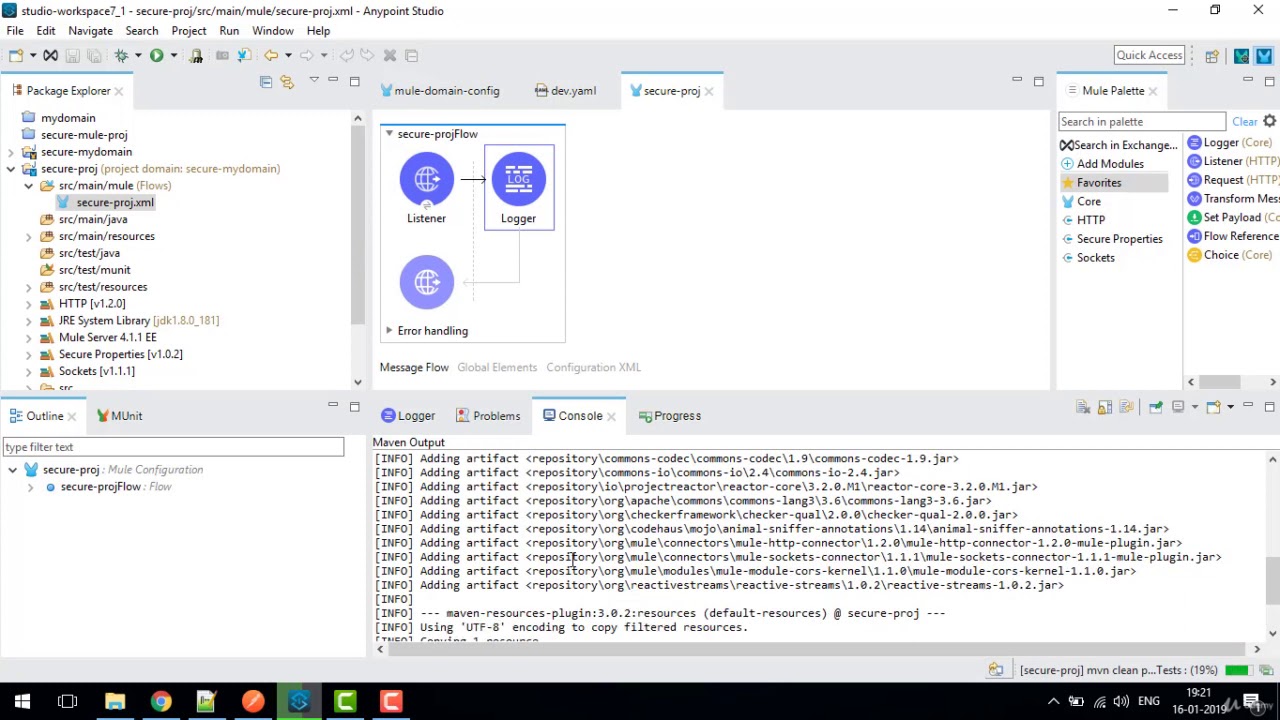Collapse the secure-proj project node
The image size is (1280, 720).
coord(11,169)
